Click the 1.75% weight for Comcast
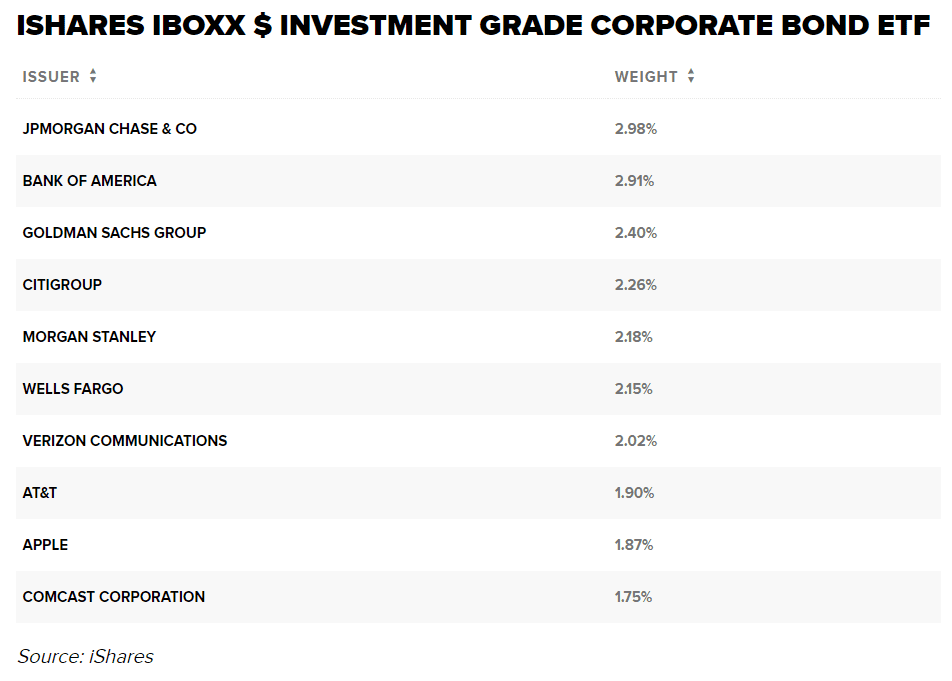Image resolution: width=952 pixels, height=681 pixels. point(634,597)
